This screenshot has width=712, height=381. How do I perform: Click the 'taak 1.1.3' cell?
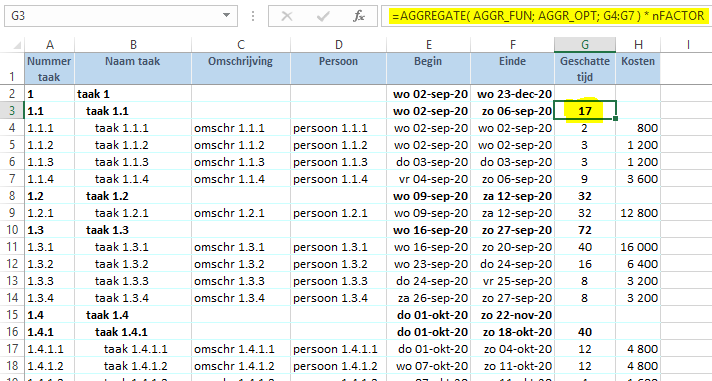click(133, 162)
